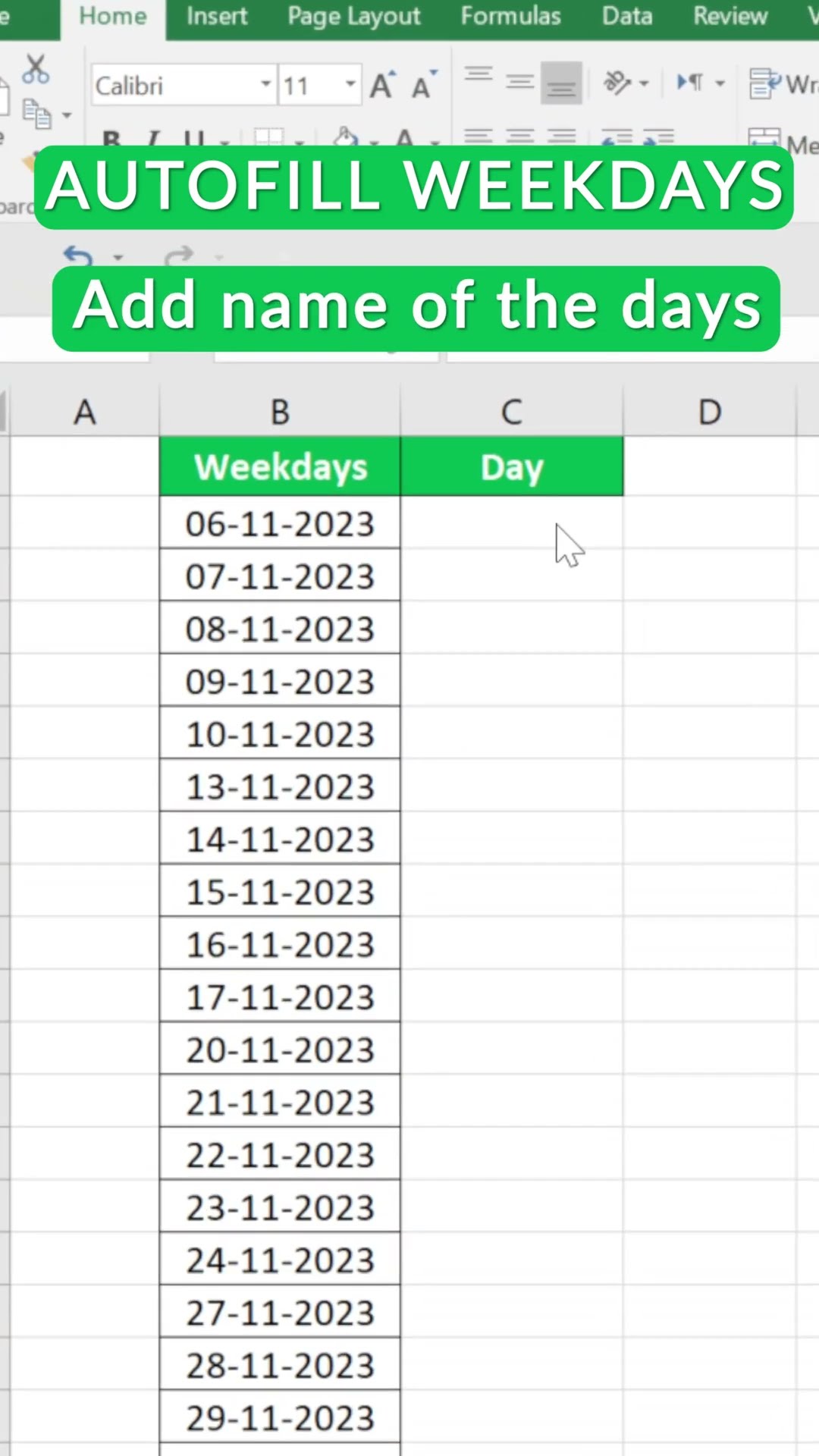Toggle Wrap Text

[x=781, y=83]
